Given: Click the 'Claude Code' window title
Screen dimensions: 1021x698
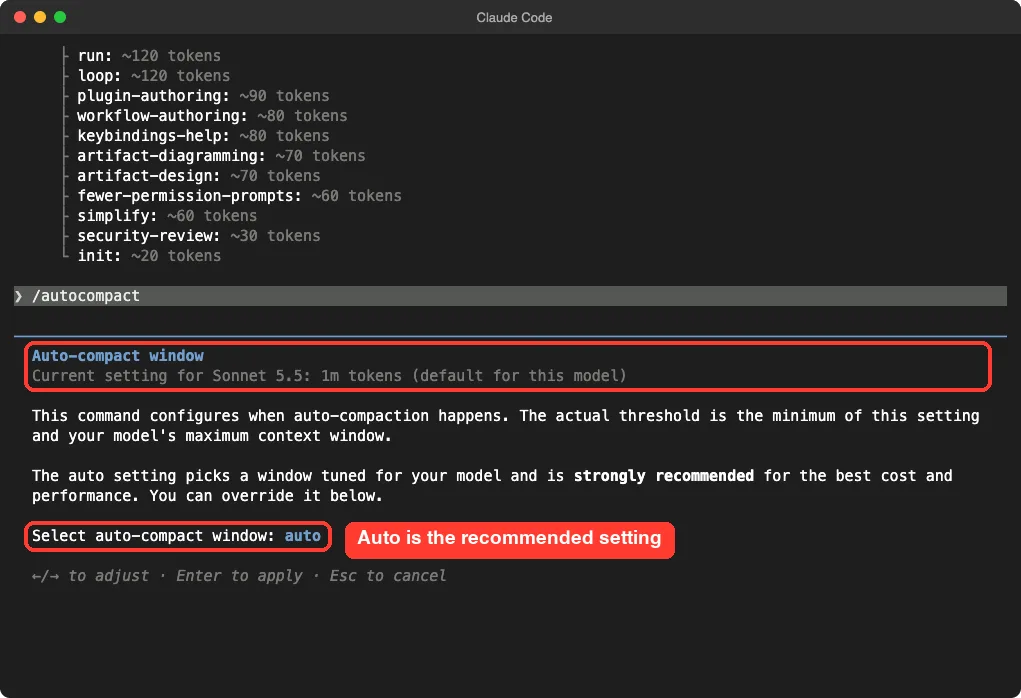Looking at the screenshot, I should click(x=514, y=18).
